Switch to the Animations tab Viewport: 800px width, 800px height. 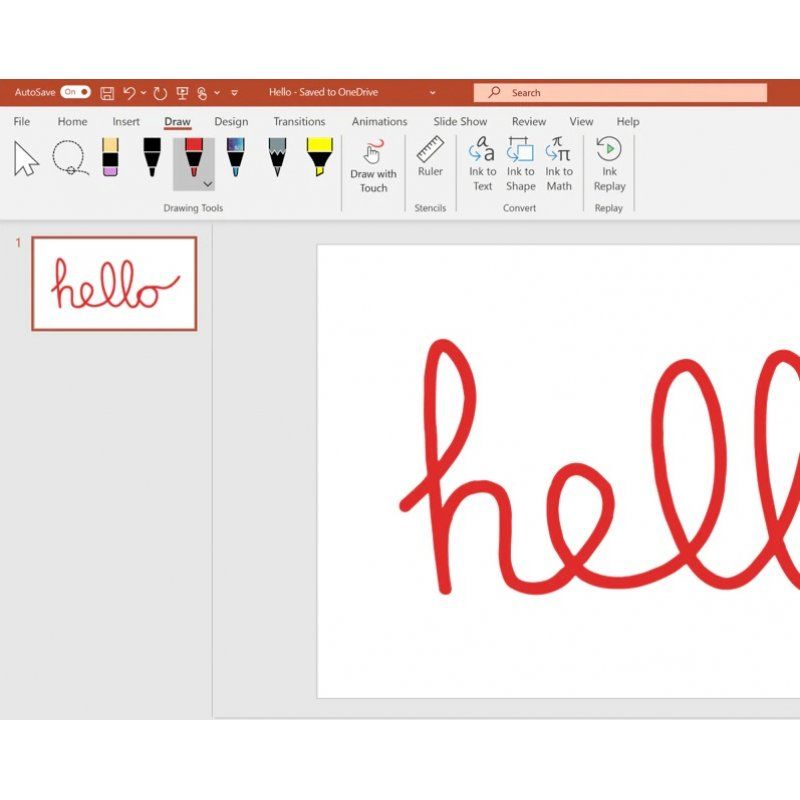tap(379, 121)
